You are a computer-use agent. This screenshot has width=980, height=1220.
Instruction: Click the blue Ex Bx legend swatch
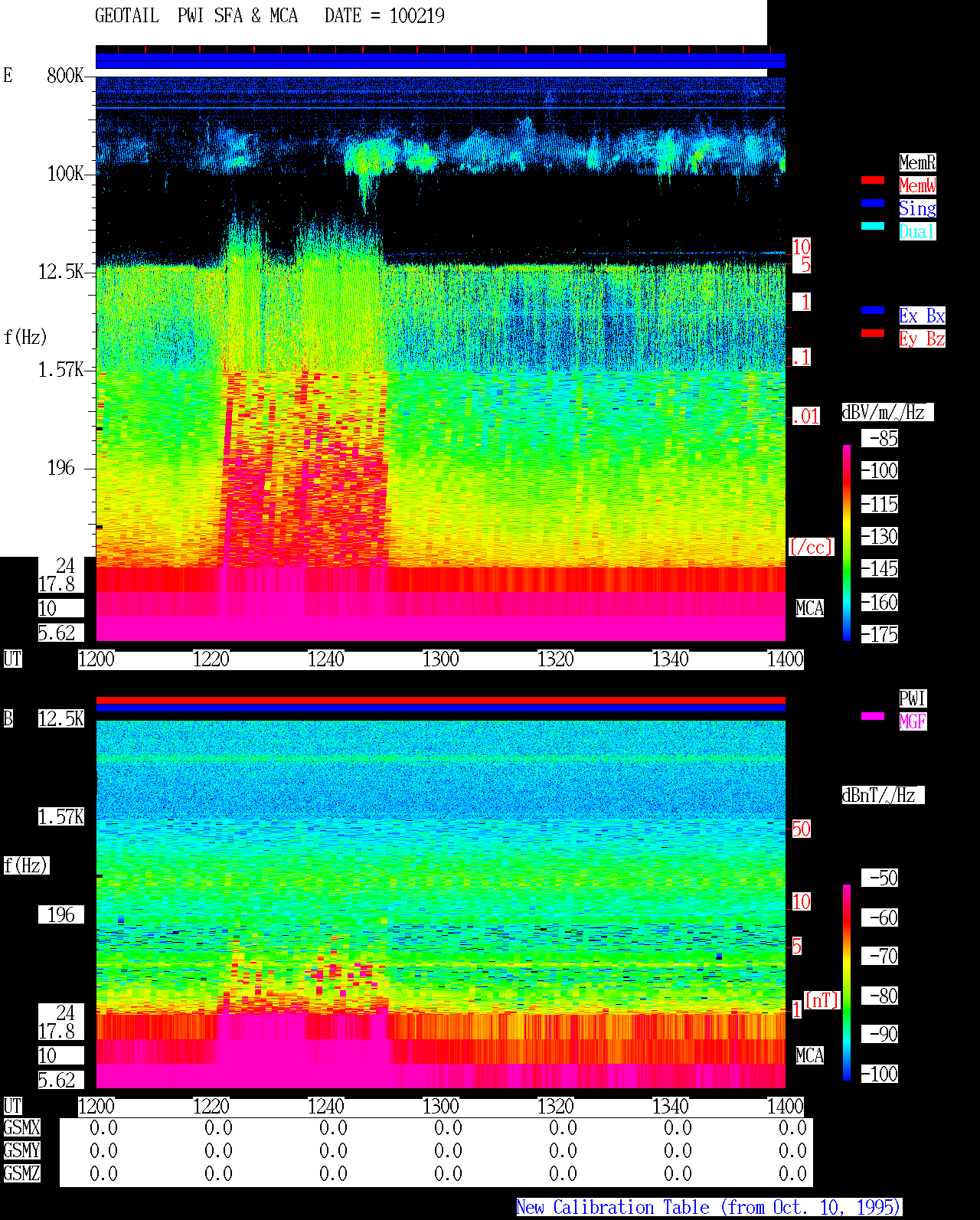(x=873, y=310)
